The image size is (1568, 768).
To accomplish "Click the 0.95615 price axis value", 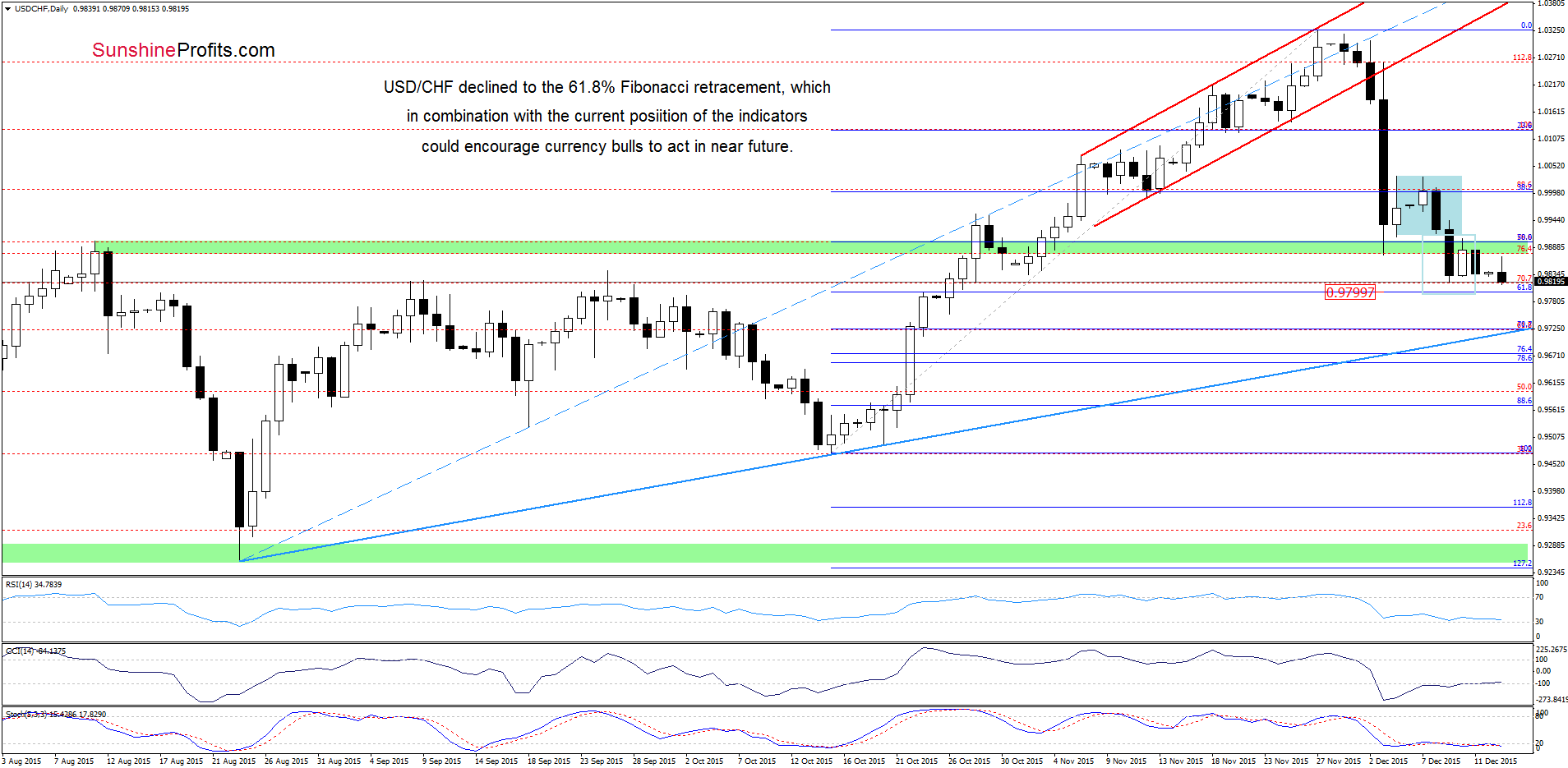I will coord(1552,410).
